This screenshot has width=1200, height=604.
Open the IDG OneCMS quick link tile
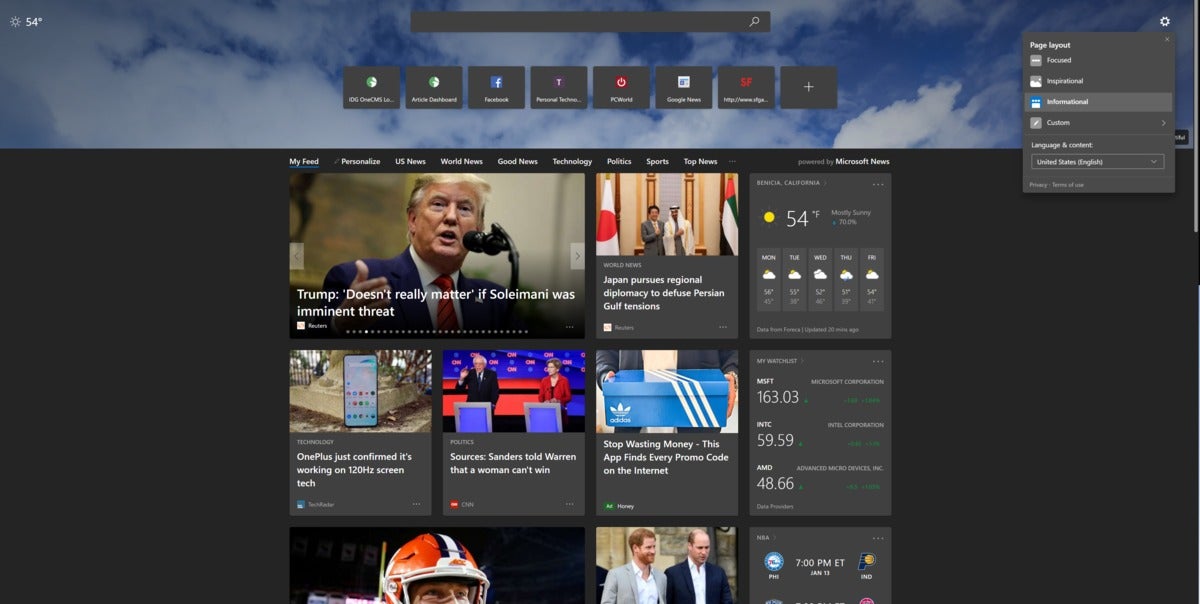[371, 87]
